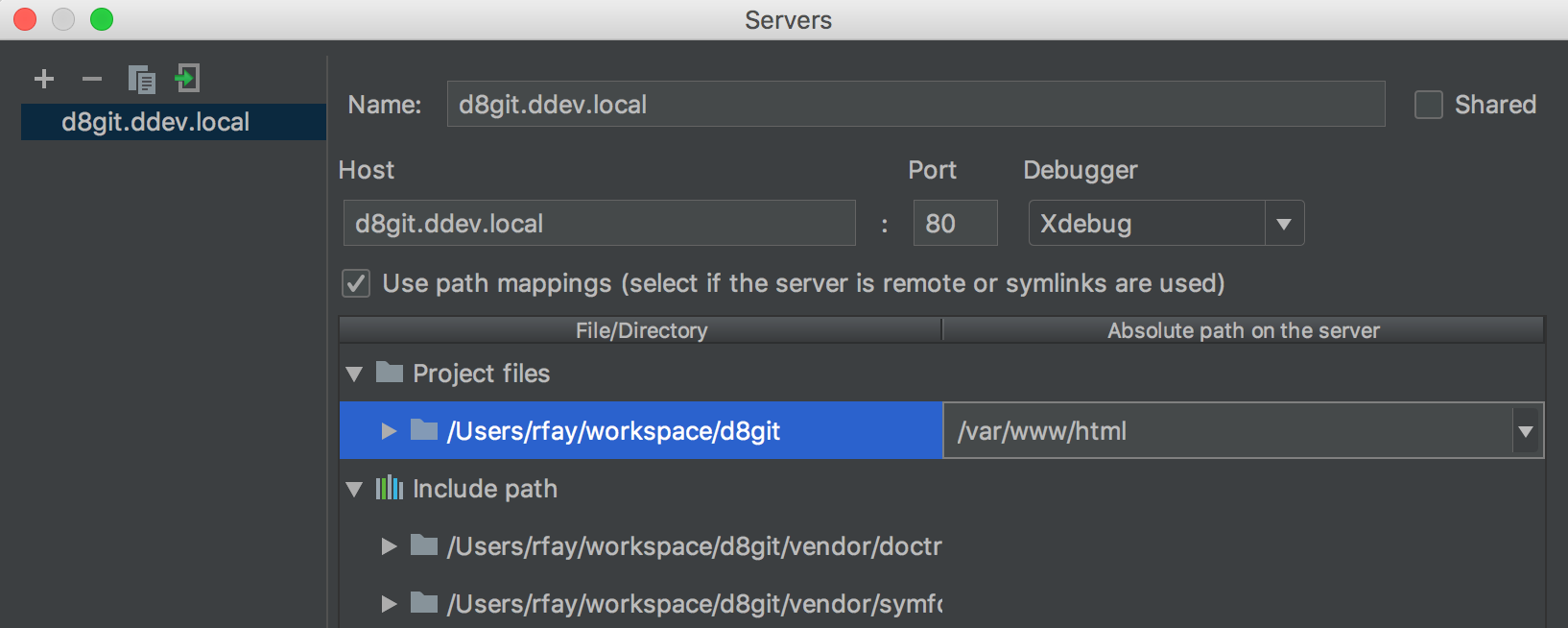Expand the /Users/rfay/workspace/d8git folder row

(x=389, y=431)
